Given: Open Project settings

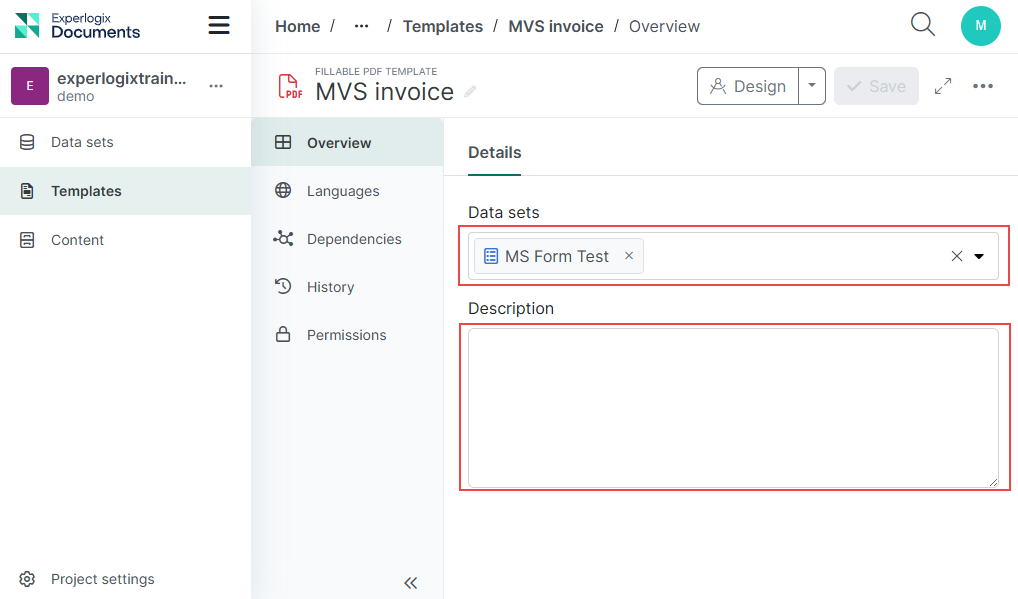Looking at the screenshot, I should (x=102, y=579).
